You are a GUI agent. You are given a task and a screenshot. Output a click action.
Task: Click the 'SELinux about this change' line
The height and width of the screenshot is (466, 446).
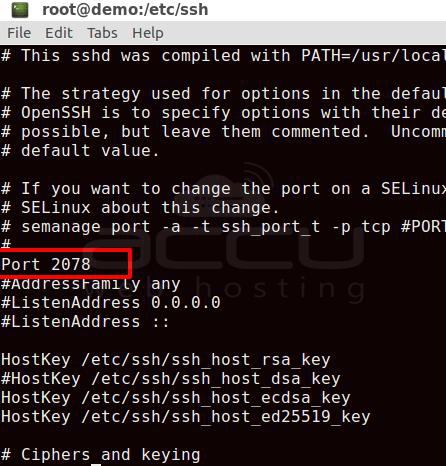coord(140,208)
